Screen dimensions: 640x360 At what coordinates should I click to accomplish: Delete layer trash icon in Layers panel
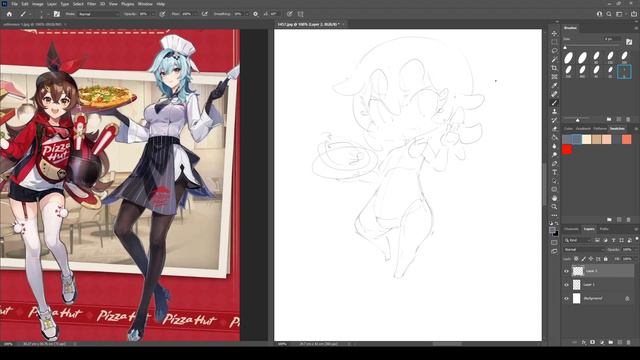pos(629,342)
